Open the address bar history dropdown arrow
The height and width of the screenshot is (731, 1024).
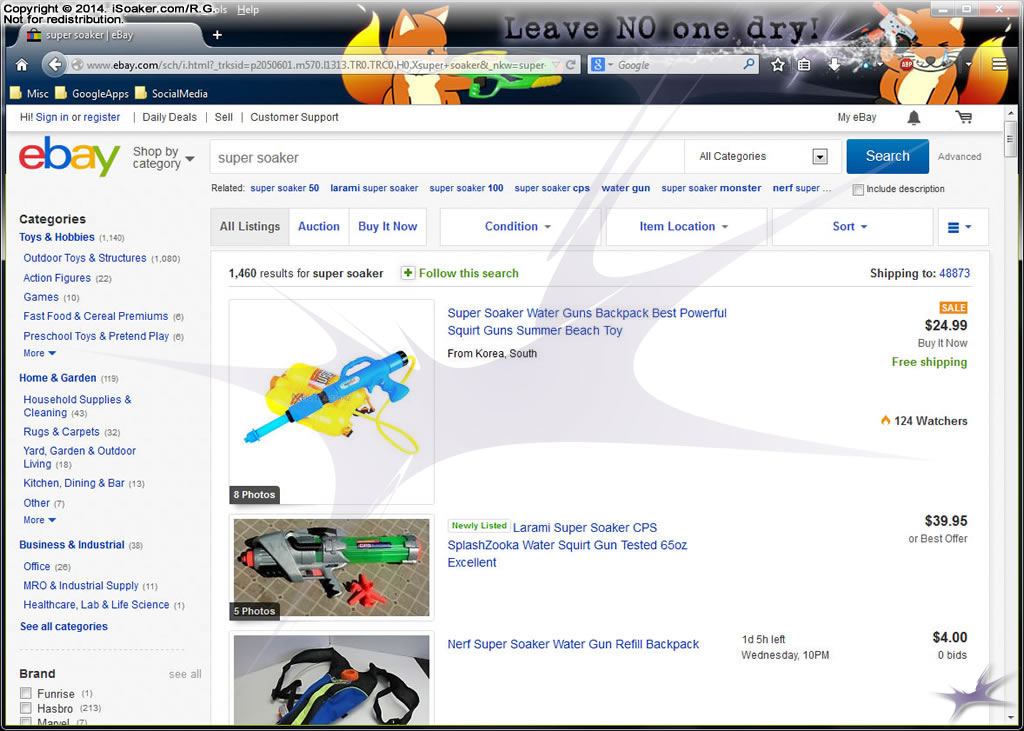[x=556, y=65]
